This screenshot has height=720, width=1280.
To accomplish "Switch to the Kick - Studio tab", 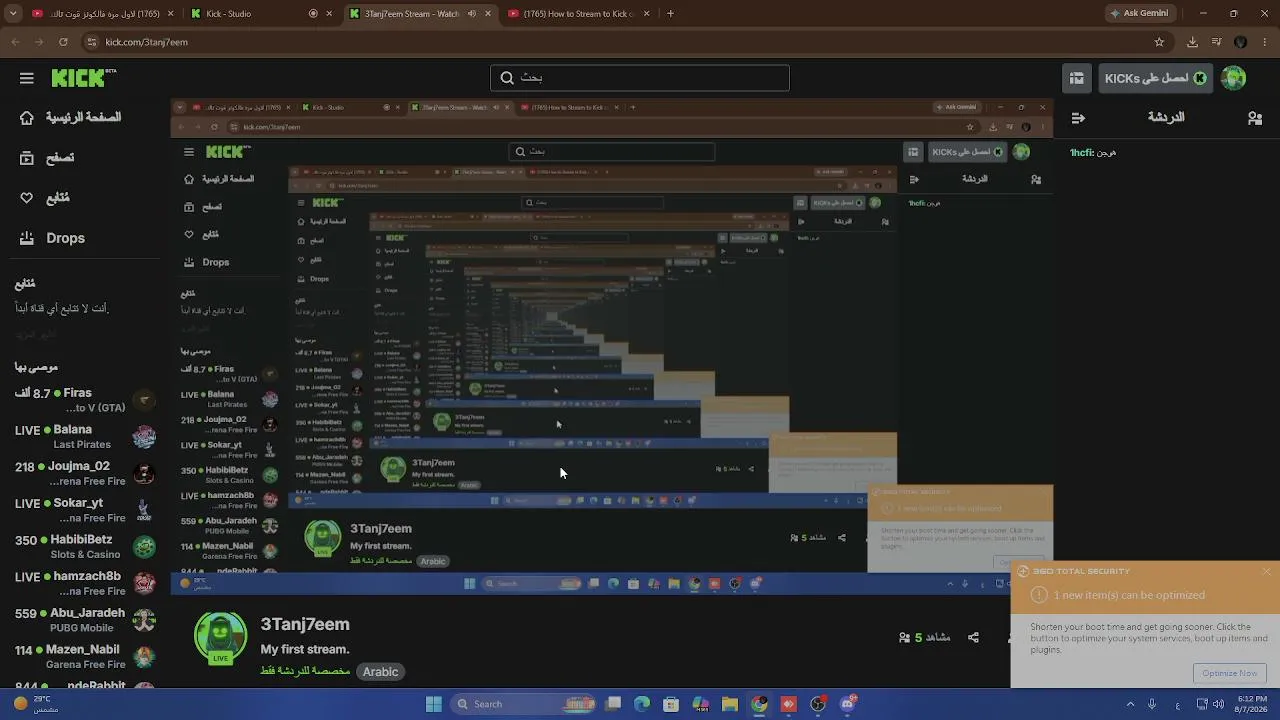I will (x=261, y=14).
